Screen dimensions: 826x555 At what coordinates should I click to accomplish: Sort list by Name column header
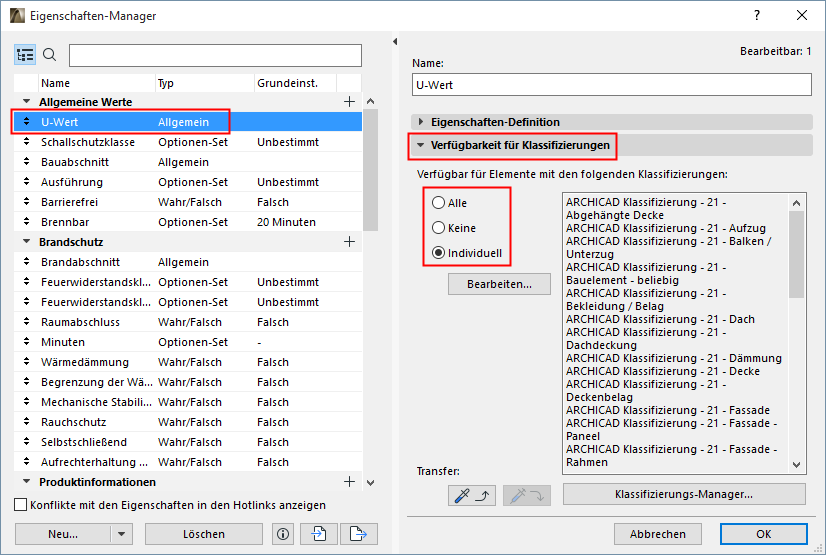click(x=97, y=83)
